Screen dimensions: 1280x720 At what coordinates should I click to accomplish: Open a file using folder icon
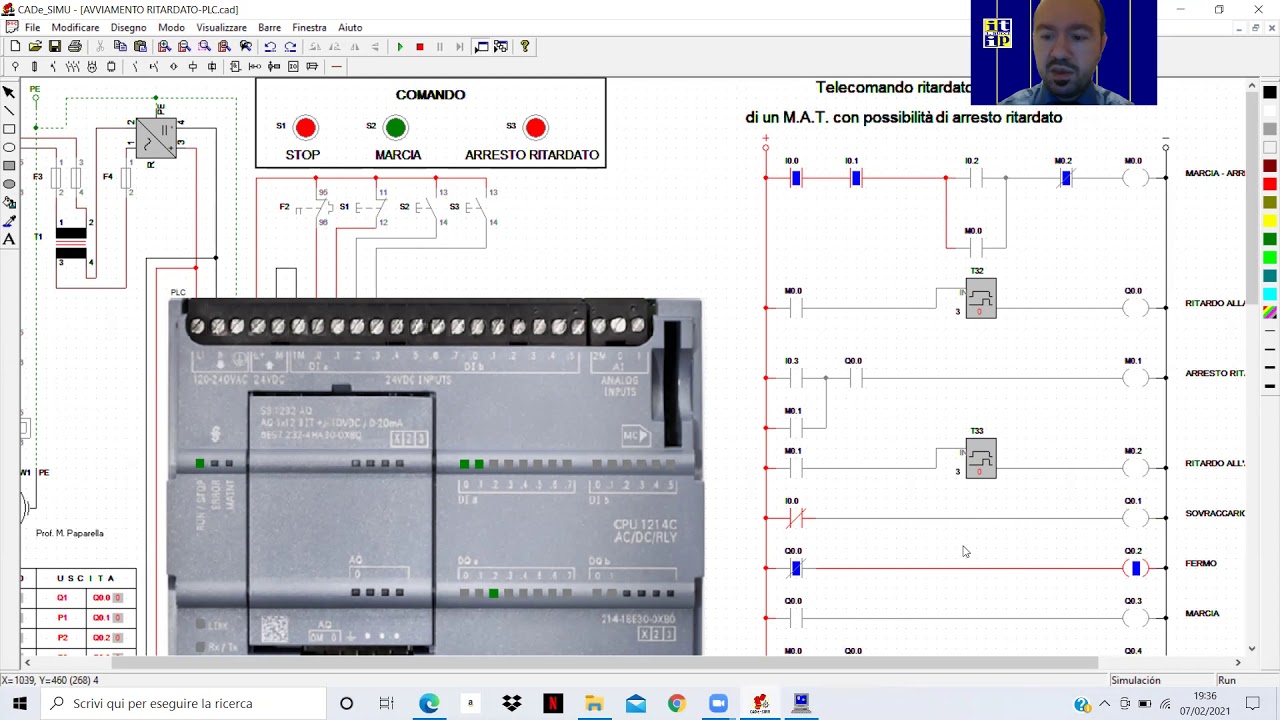click(x=35, y=46)
